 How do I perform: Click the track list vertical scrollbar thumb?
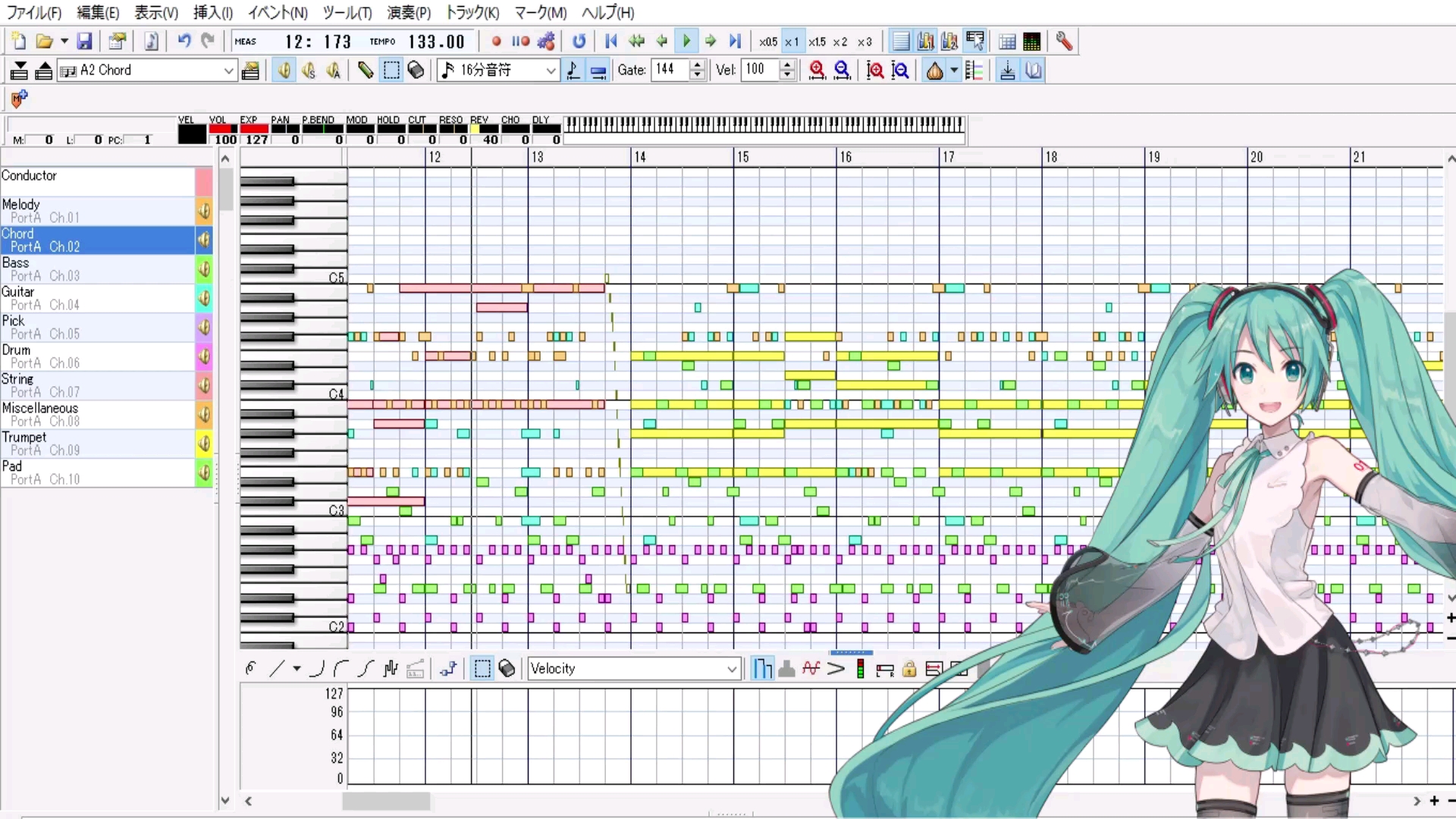coord(225,190)
